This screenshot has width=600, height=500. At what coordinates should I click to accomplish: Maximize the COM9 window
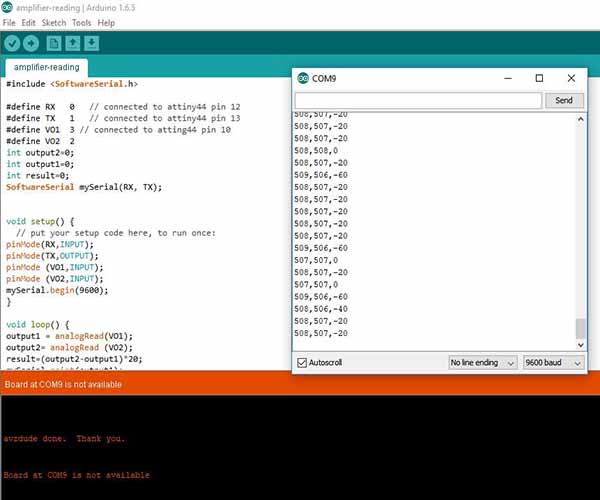(539, 78)
